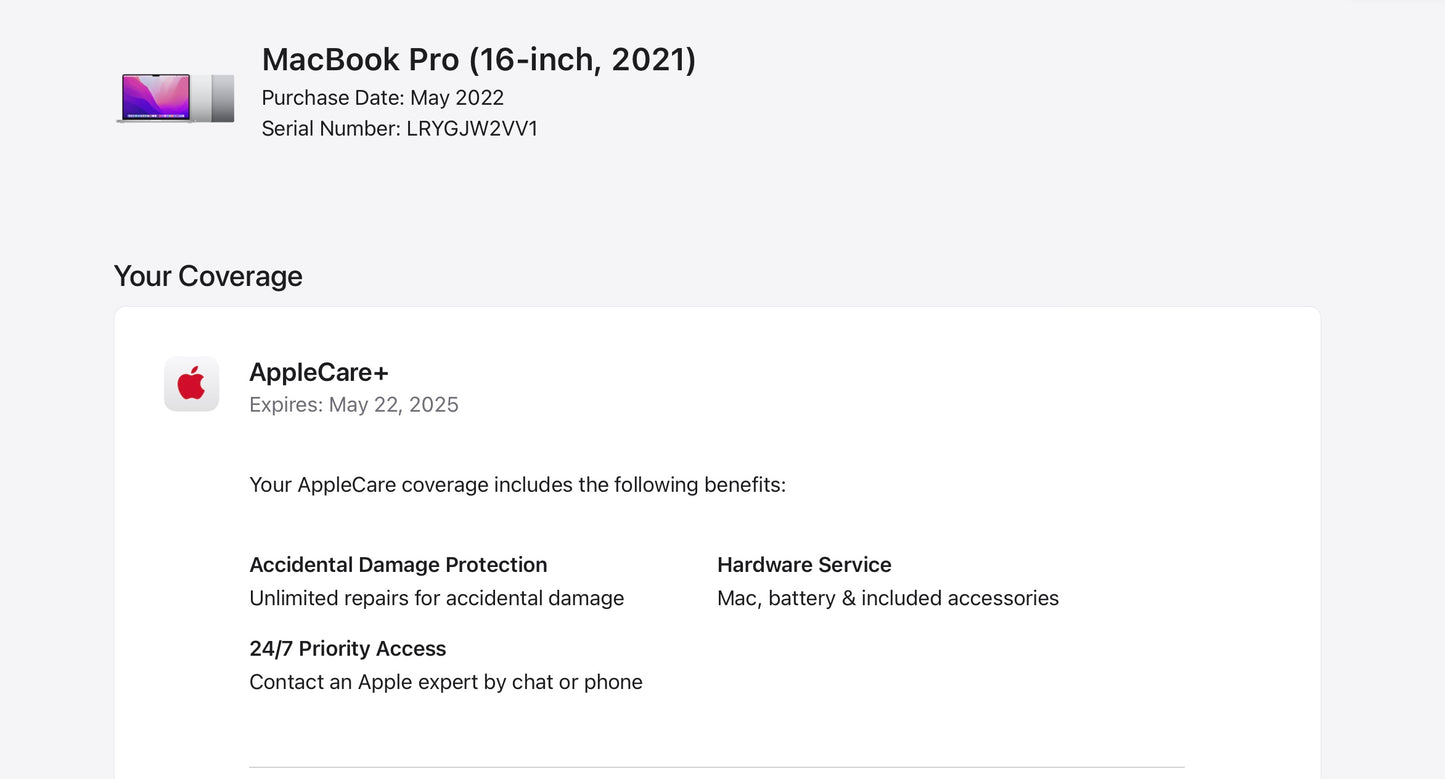Click the Hardware Service benefit label
Screen dimensions: 1445x779
[x=804, y=564]
